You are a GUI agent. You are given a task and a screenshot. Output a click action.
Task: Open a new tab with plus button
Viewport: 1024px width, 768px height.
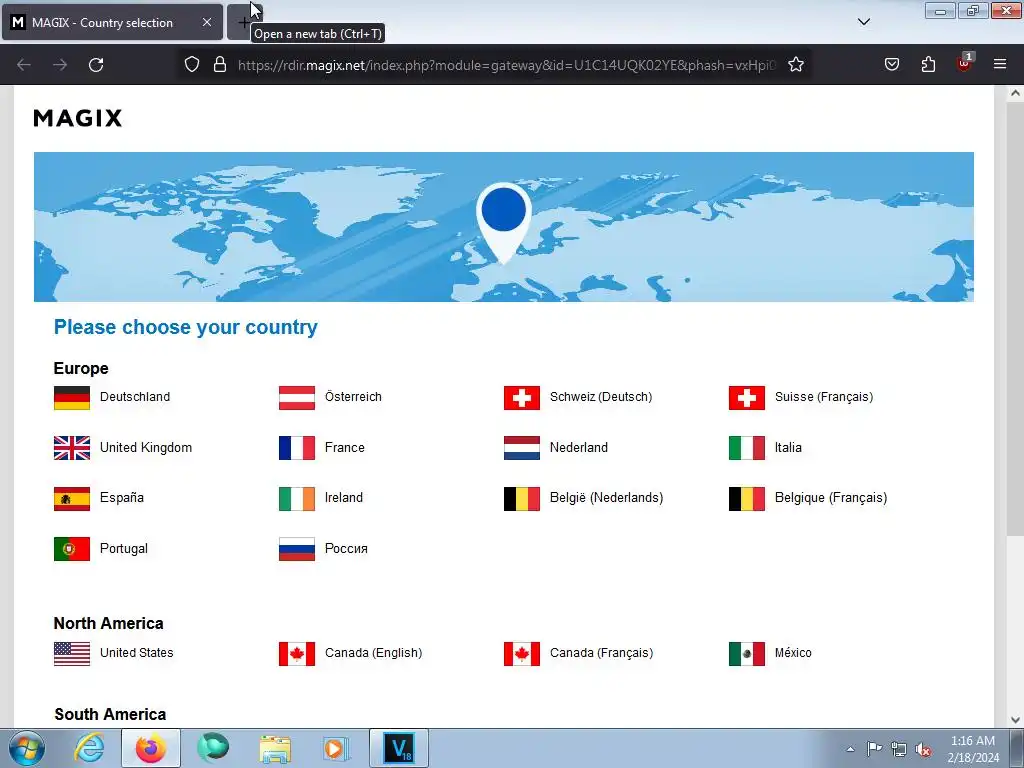tap(243, 22)
